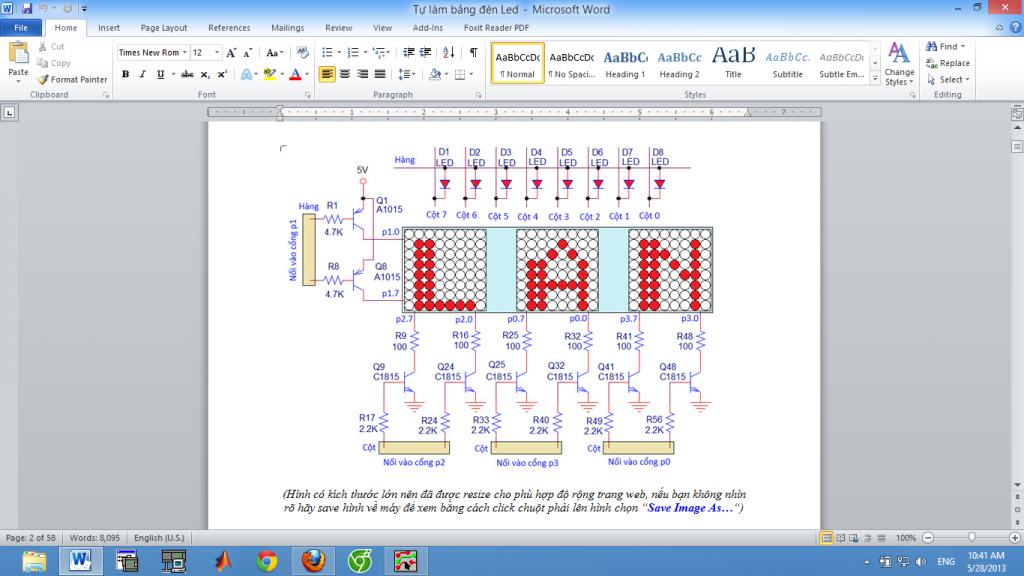Click the Find button
This screenshot has height=576, width=1024.
click(x=946, y=46)
